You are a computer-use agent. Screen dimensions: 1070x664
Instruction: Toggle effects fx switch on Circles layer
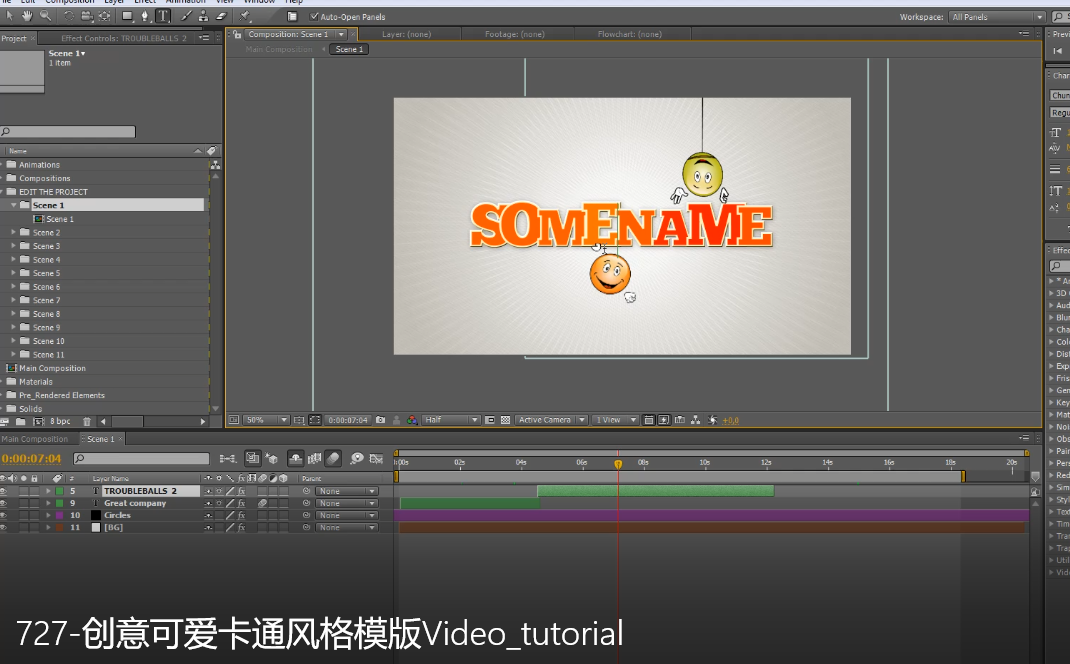click(242, 515)
